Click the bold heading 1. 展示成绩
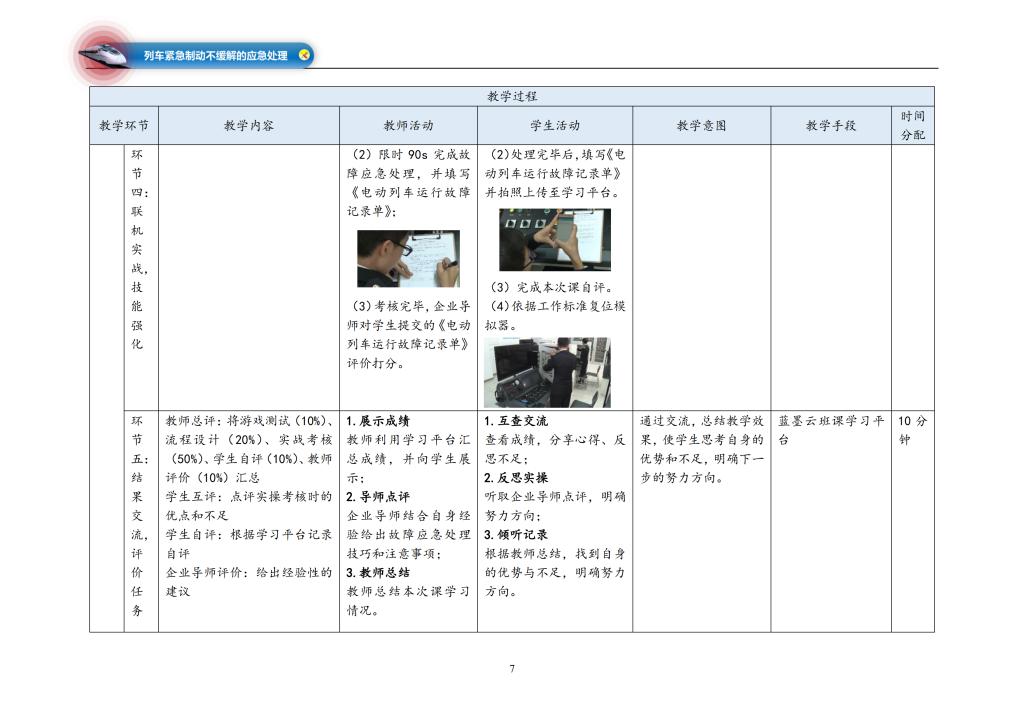Screen dimensions: 1024x724 point(378,421)
